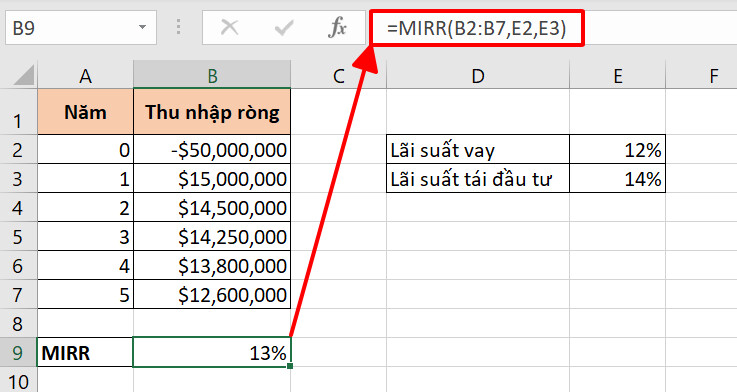Select column E header
737x392 pixels.
tap(618, 75)
